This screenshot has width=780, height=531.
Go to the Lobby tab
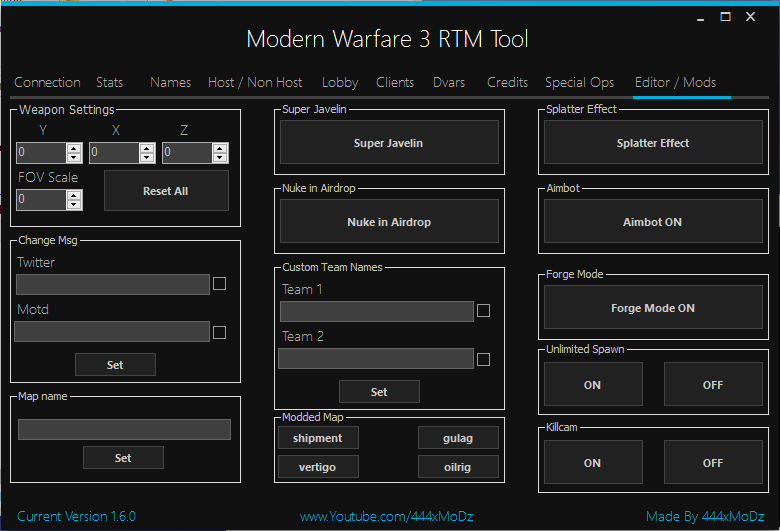coord(340,83)
